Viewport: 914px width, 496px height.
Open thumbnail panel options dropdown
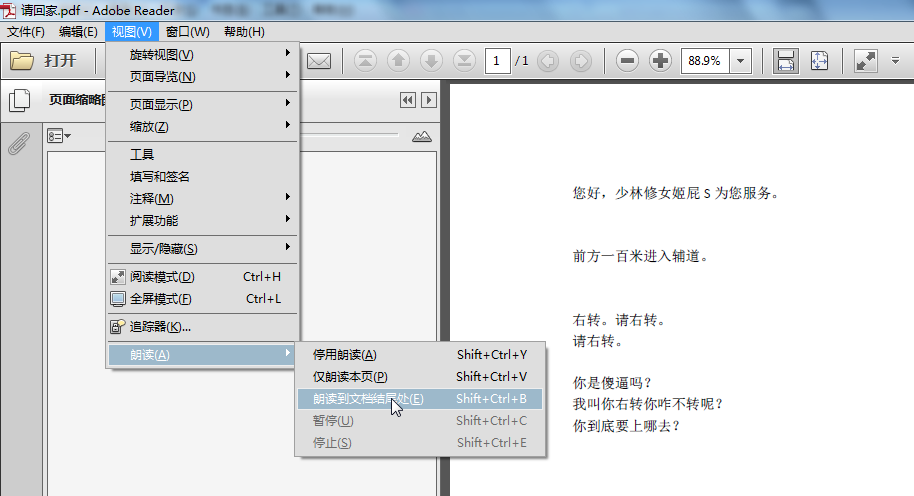point(59,136)
